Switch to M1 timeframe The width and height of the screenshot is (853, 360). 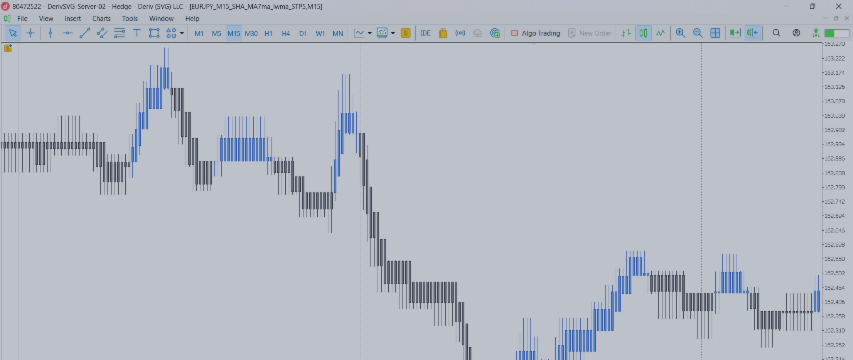click(x=199, y=33)
